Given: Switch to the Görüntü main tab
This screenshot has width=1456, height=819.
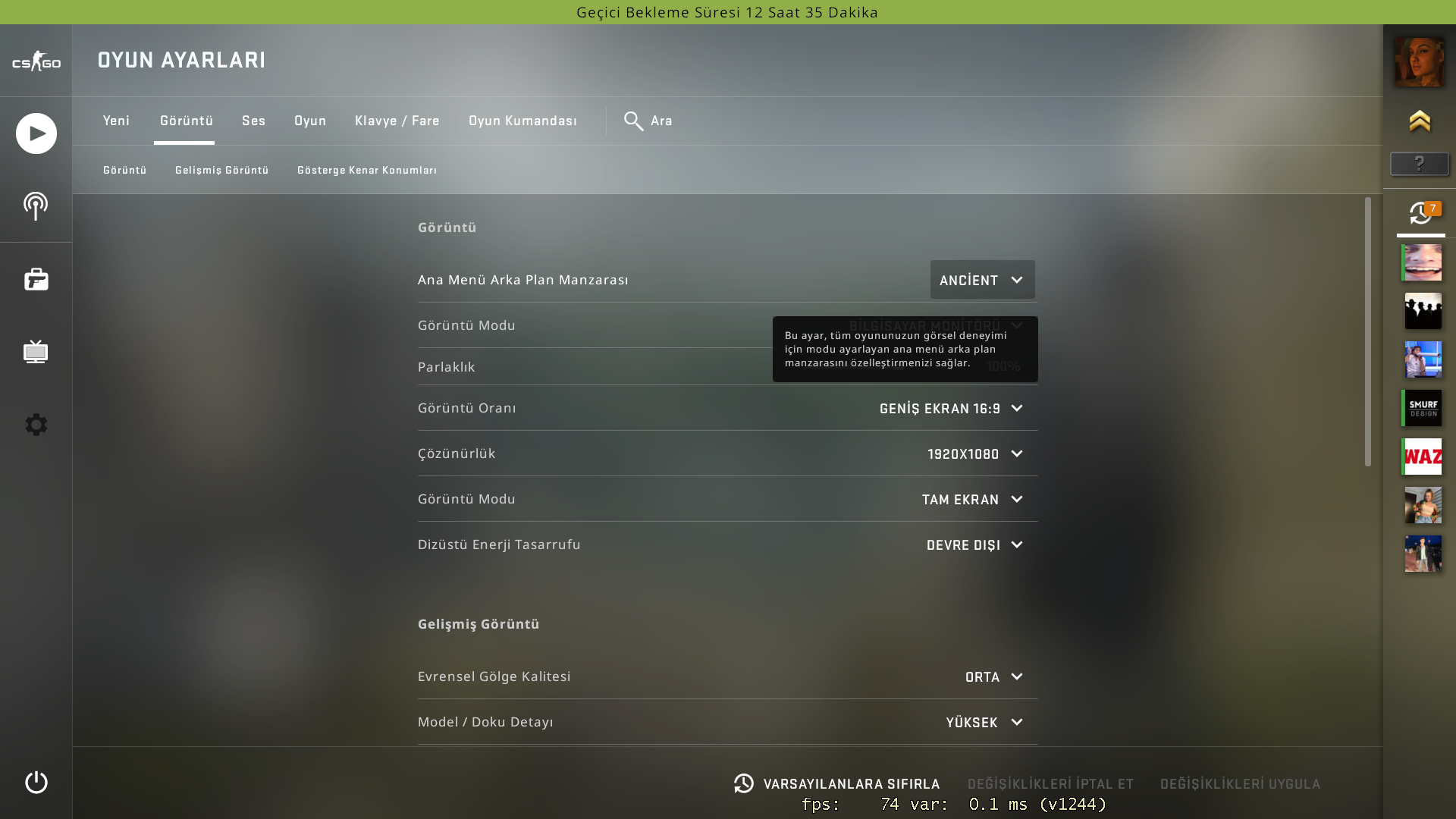Looking at the screenshot, I should tap(186, 121).
